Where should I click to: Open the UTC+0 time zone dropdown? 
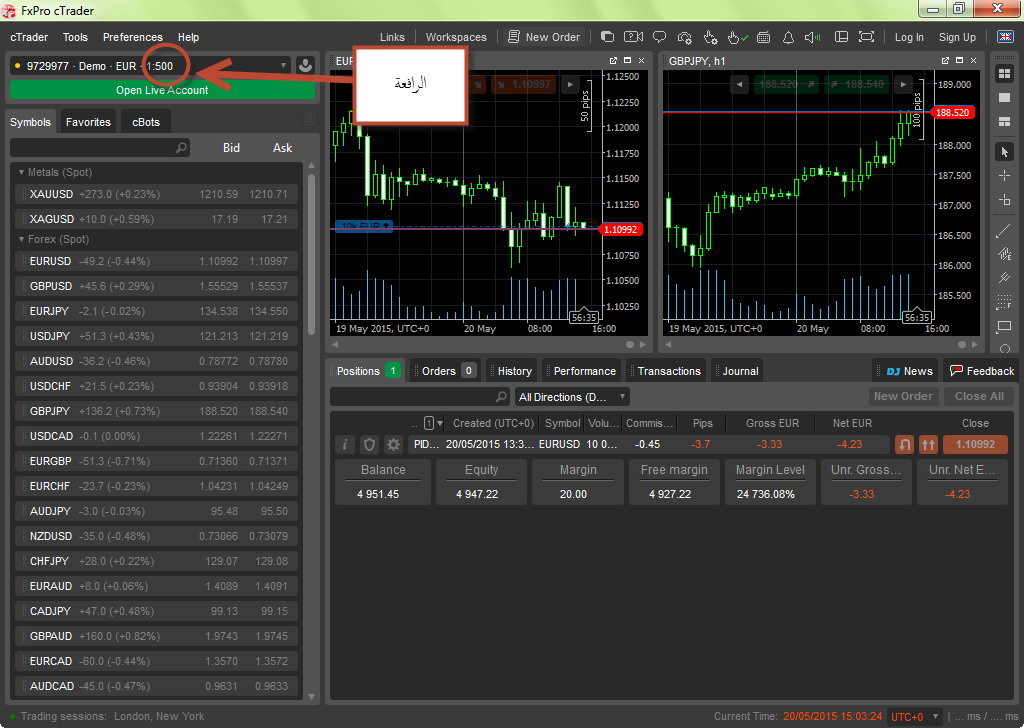click(917, 716)
